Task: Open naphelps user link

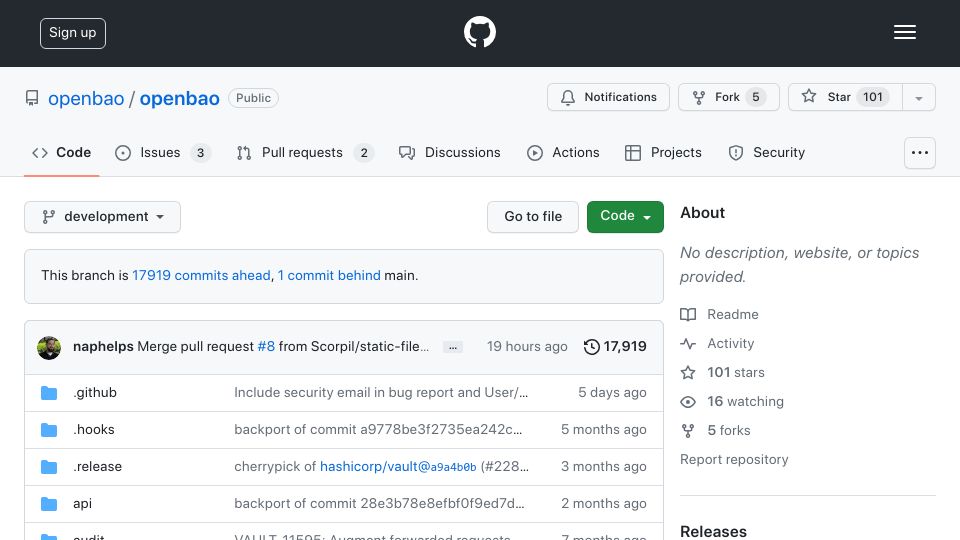Action: pos(103,347)
